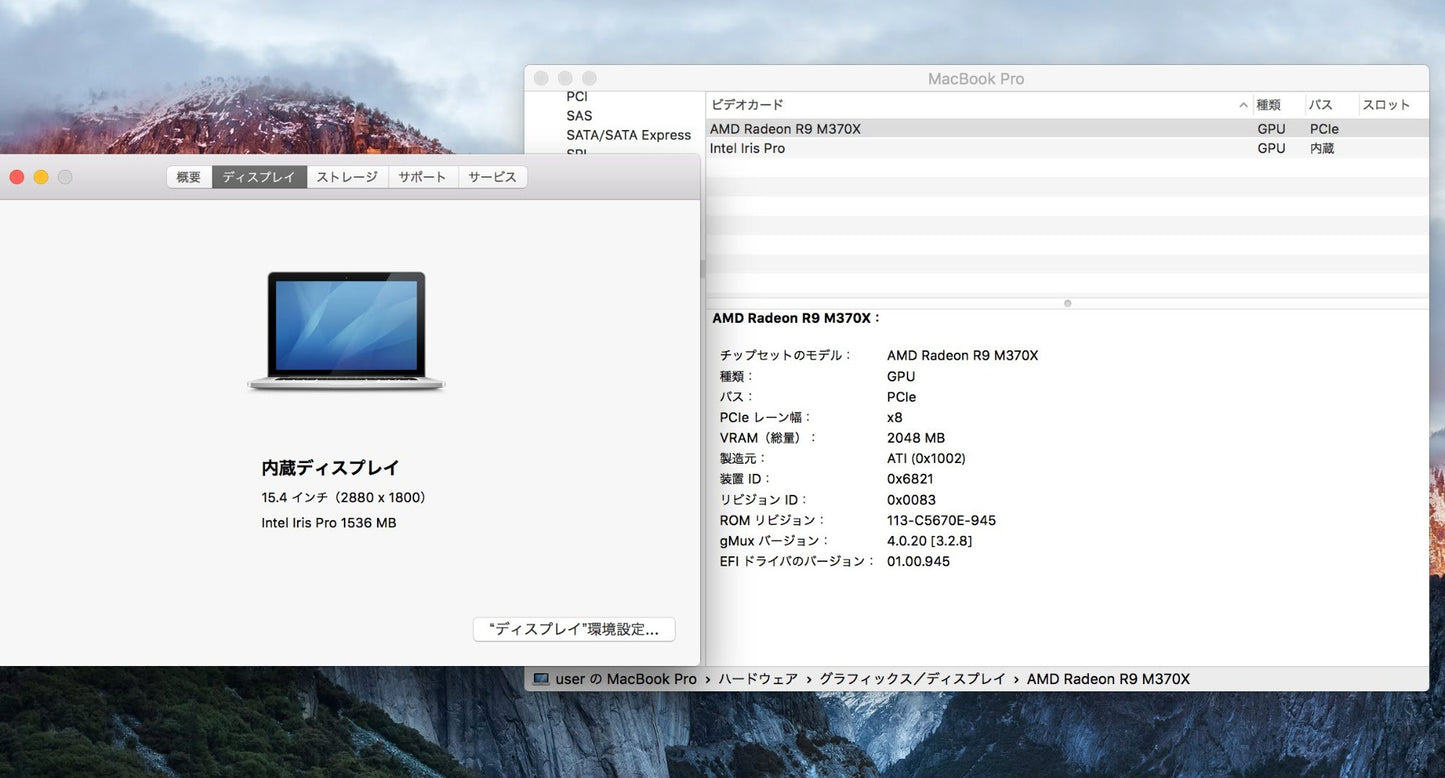Screen dimensions: 1445x778
Task: Click the PCIe lane width value x8
Action: (x=895, y=418)
